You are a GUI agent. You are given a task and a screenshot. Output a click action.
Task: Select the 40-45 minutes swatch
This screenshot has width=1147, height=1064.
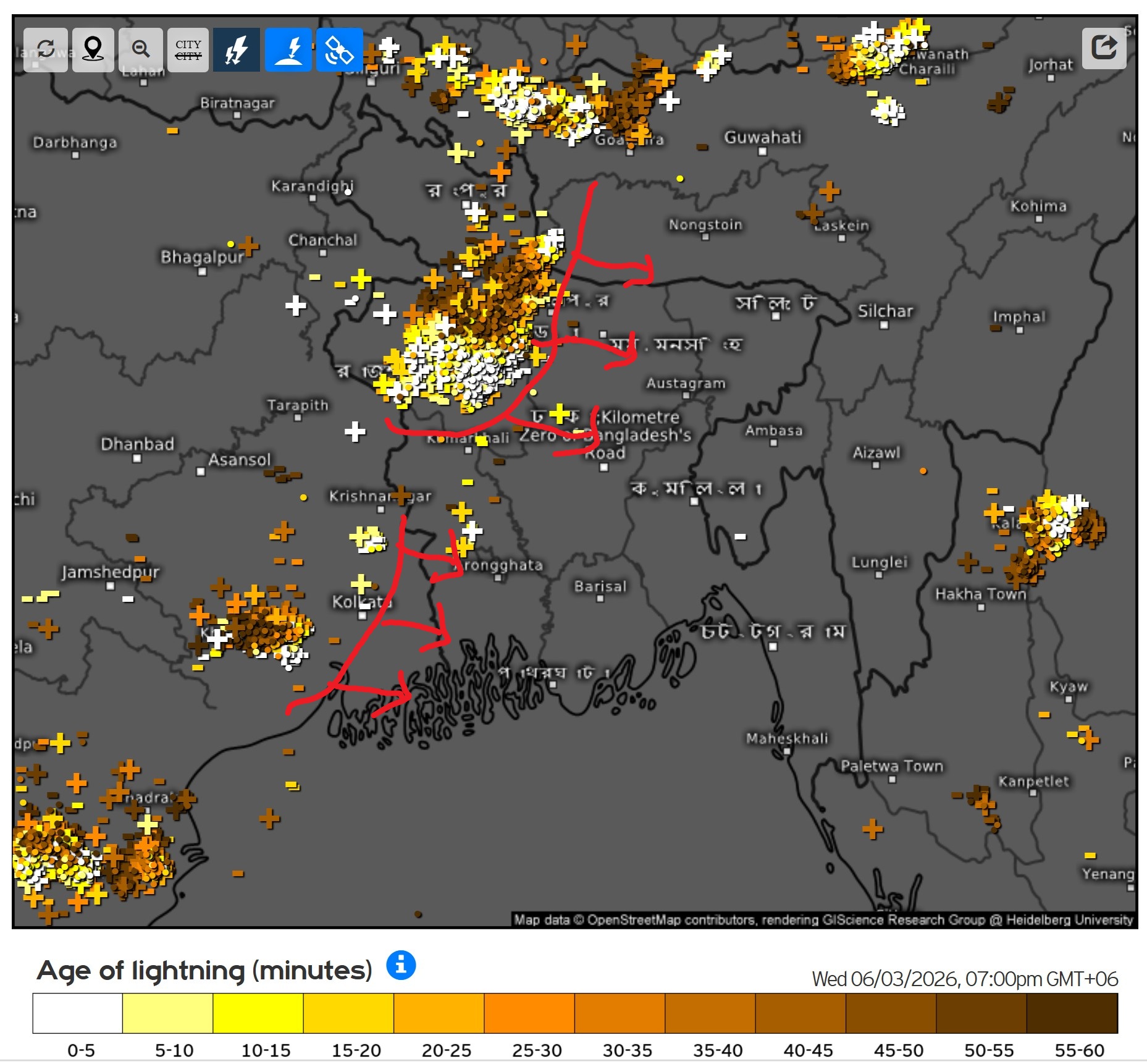click(x=800, y=1013)
